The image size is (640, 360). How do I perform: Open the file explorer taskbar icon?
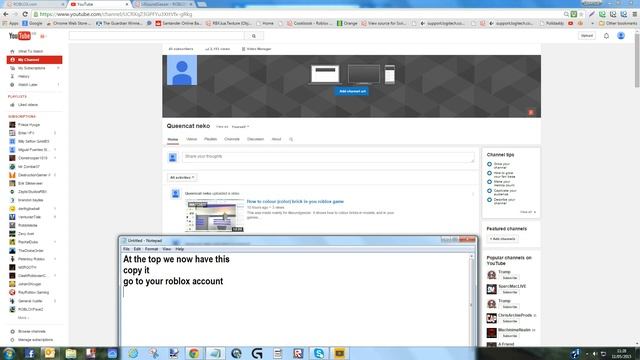[71, 353]
